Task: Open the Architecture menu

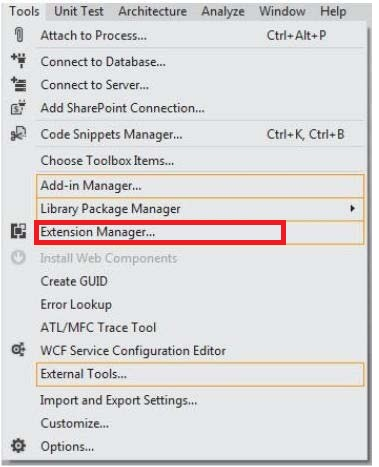Action: (153, 11)
